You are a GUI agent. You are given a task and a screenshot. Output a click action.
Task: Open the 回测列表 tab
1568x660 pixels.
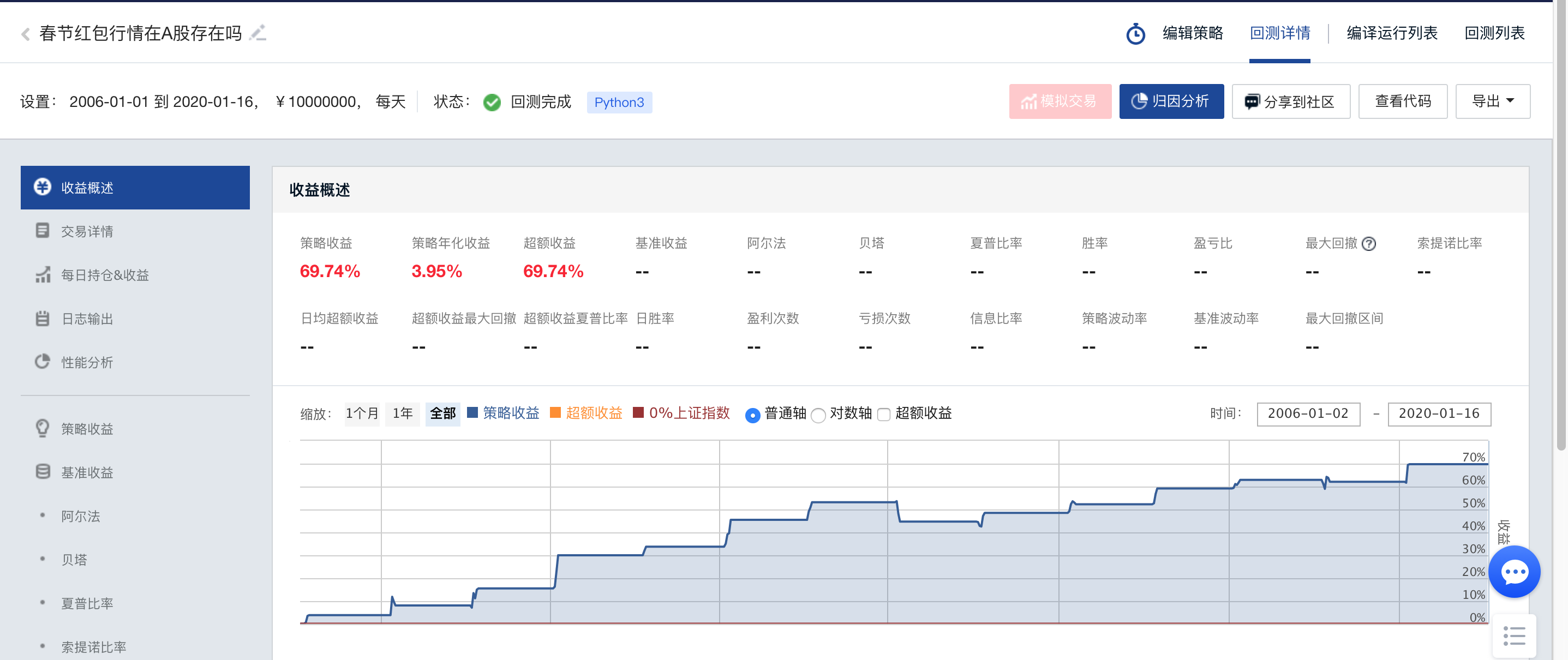tap(1494, 33)
